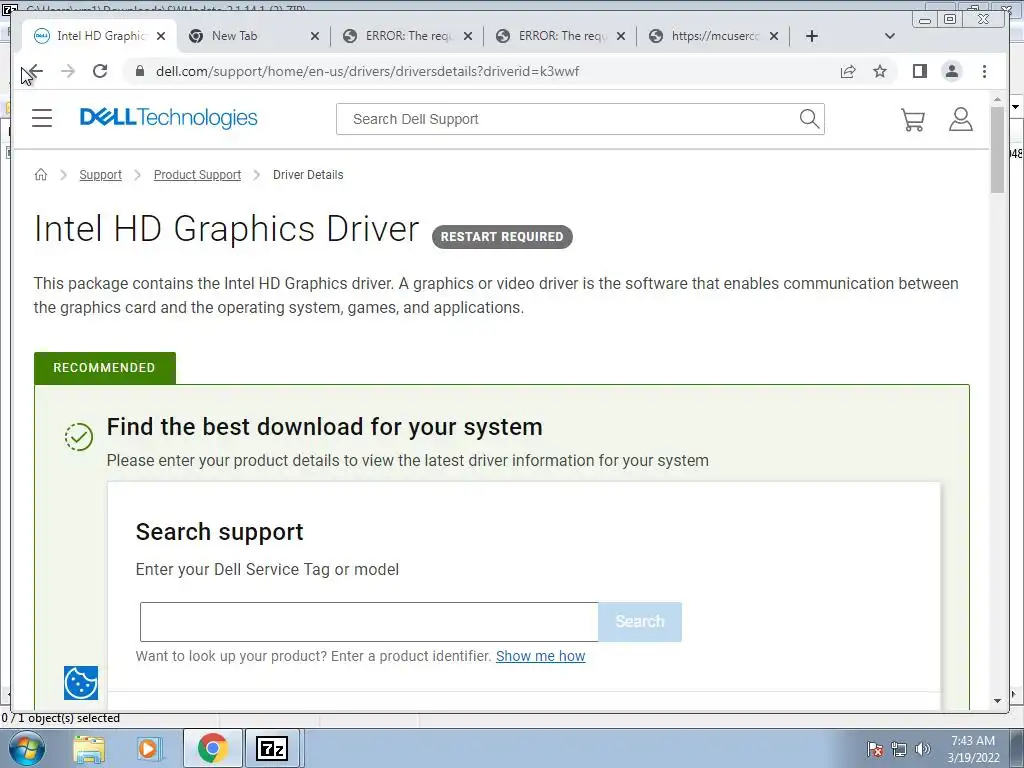
Task: Open Dell account sign-in icon
Action: point(961,119)
